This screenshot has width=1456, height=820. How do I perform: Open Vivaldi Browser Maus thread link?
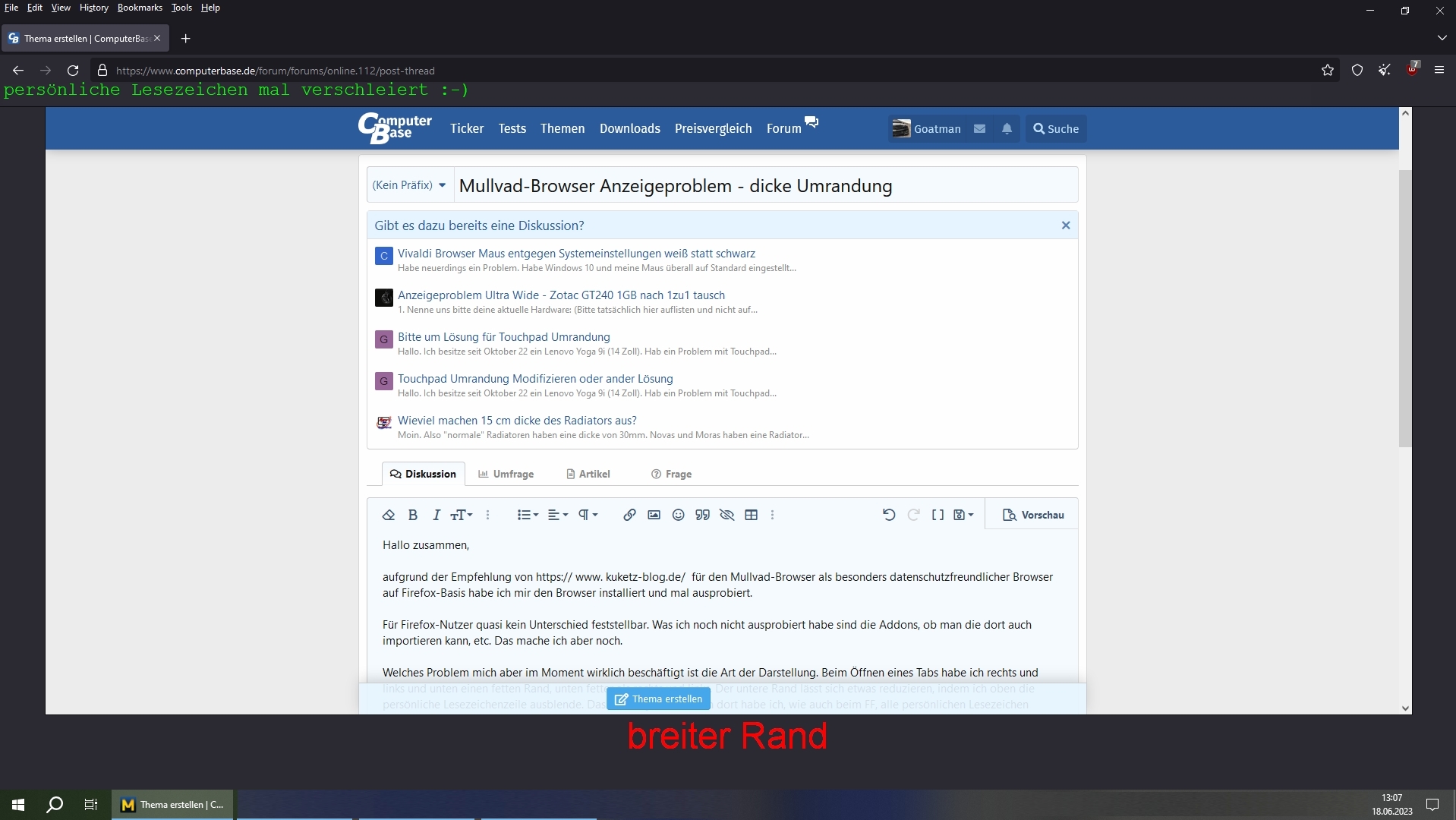point(576,254)
